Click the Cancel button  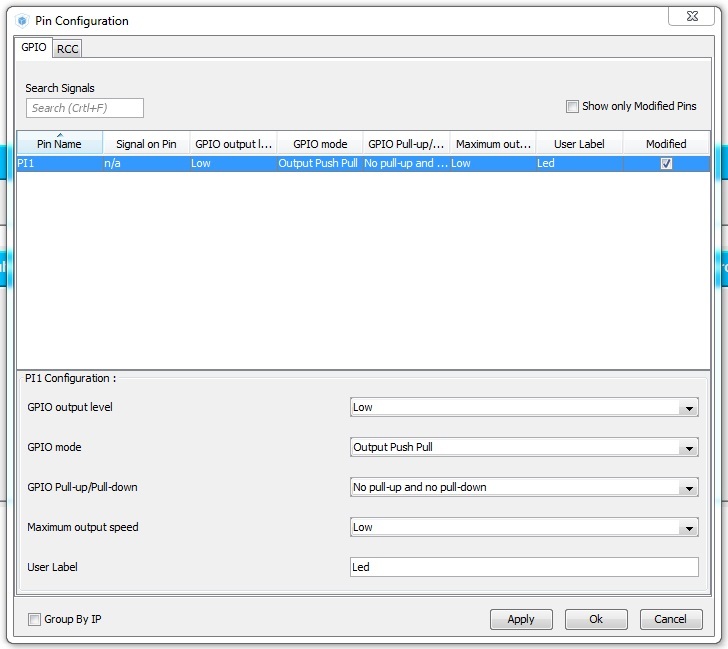(670, 619)
